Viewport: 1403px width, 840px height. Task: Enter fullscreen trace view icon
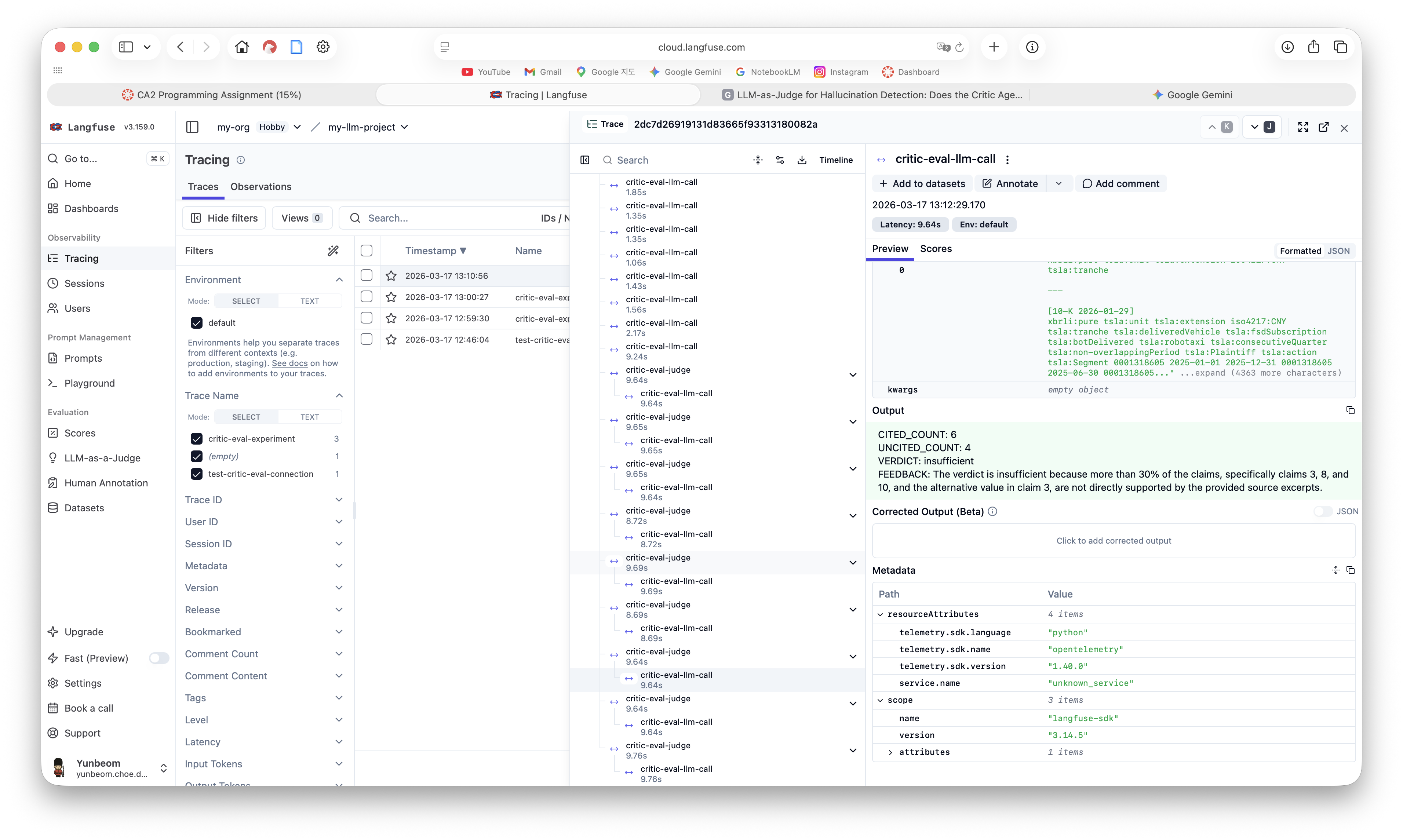pos(1303,127)
